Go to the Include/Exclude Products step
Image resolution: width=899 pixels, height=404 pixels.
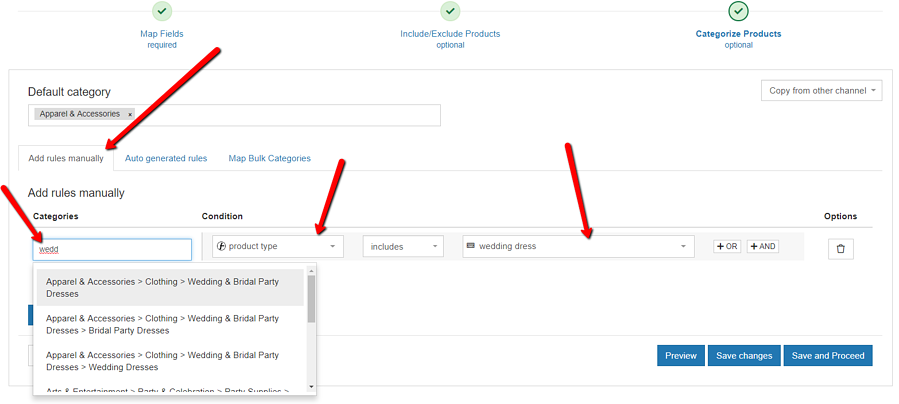tap(450, 34)
